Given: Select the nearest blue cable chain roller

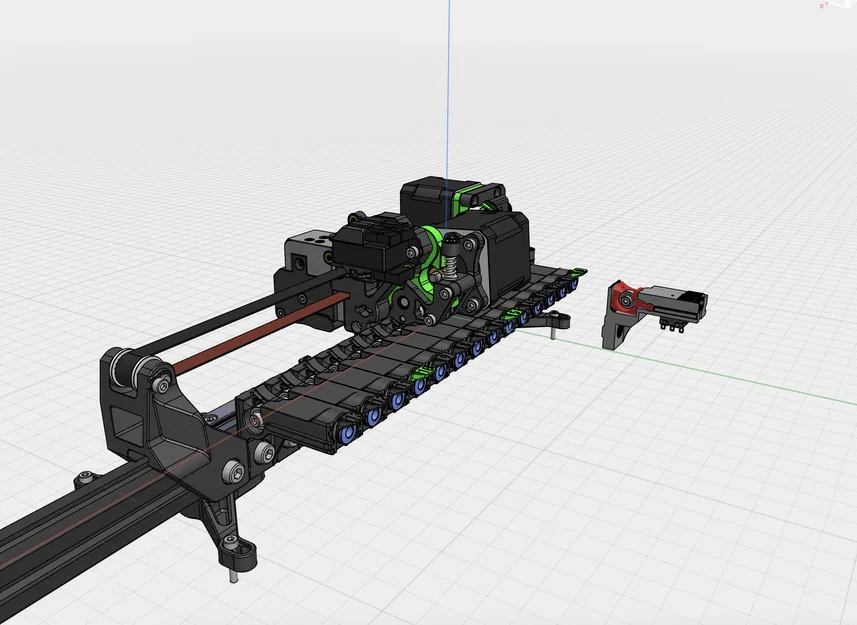Looking at the screenshot, I should click(348, 435).
